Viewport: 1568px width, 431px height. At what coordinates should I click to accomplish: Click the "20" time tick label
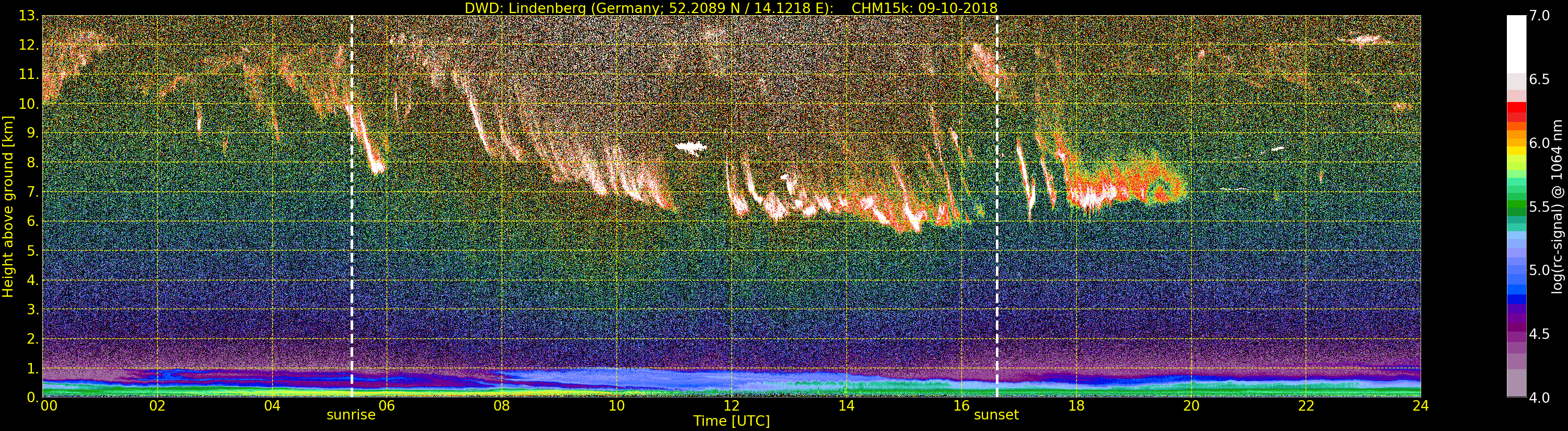coord(1191,405)
